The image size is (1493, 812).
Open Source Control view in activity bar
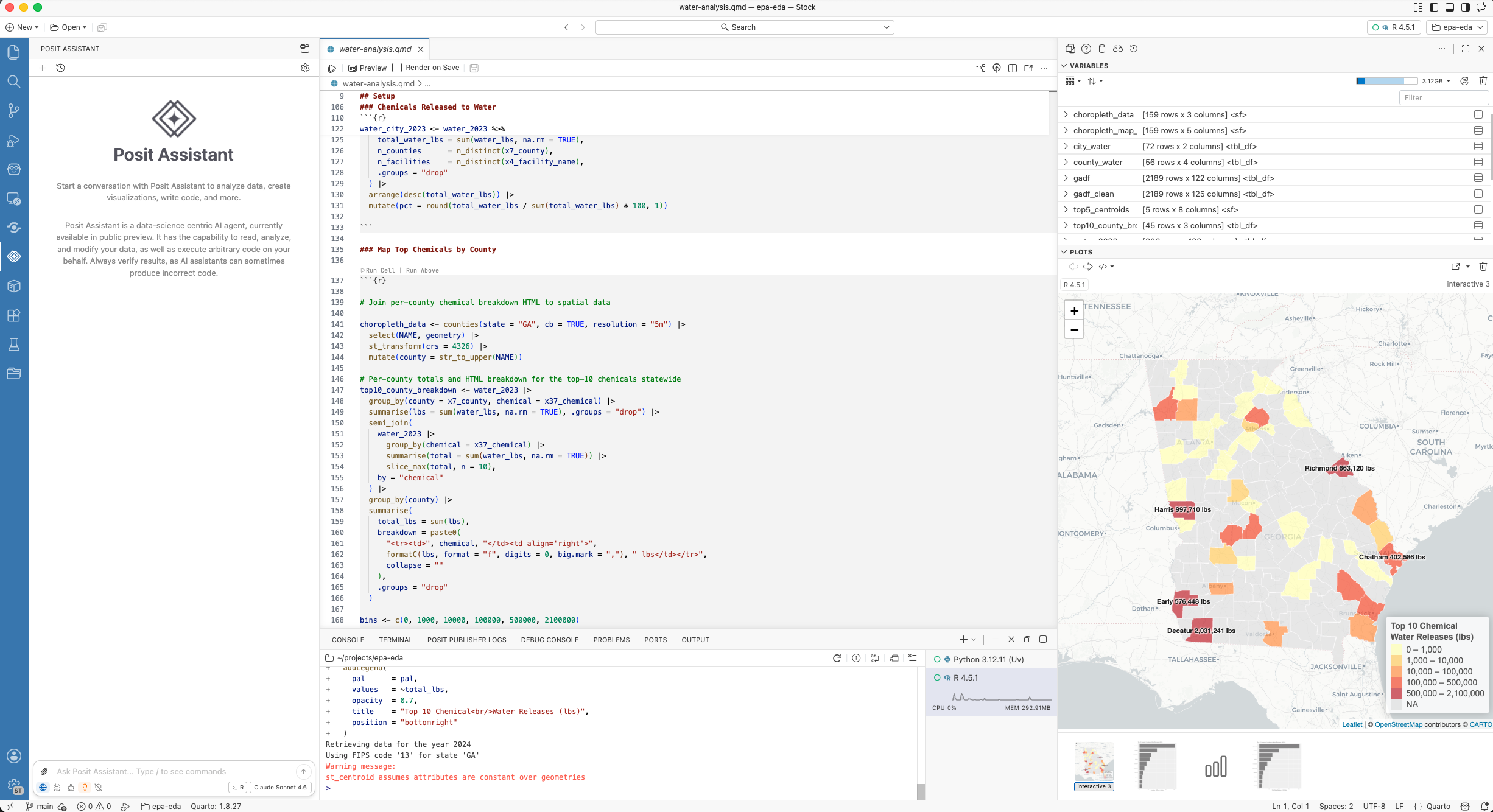(13, 111)
